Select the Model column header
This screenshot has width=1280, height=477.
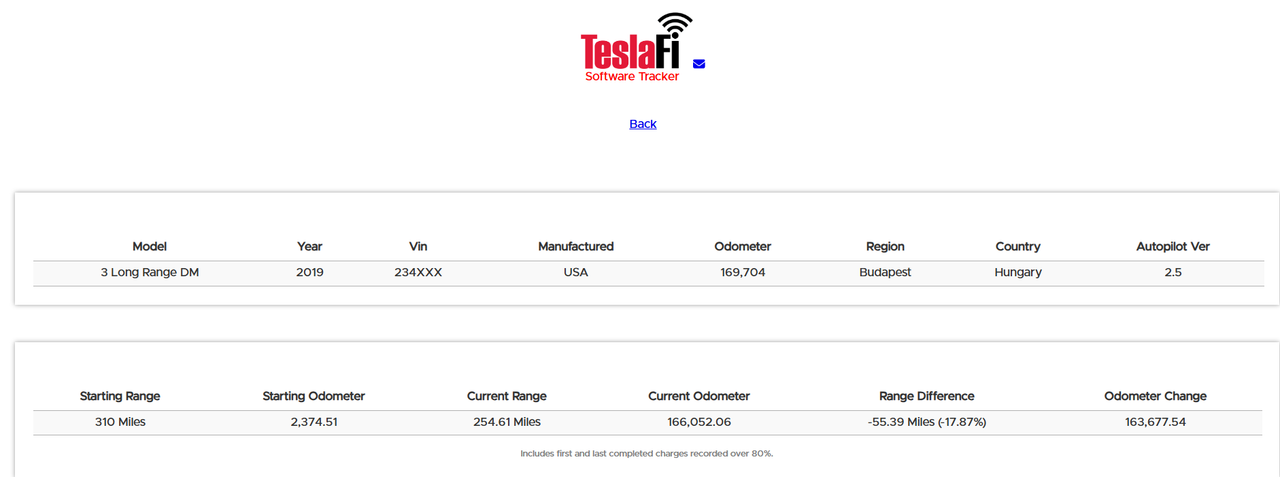[x=150, y=247]
